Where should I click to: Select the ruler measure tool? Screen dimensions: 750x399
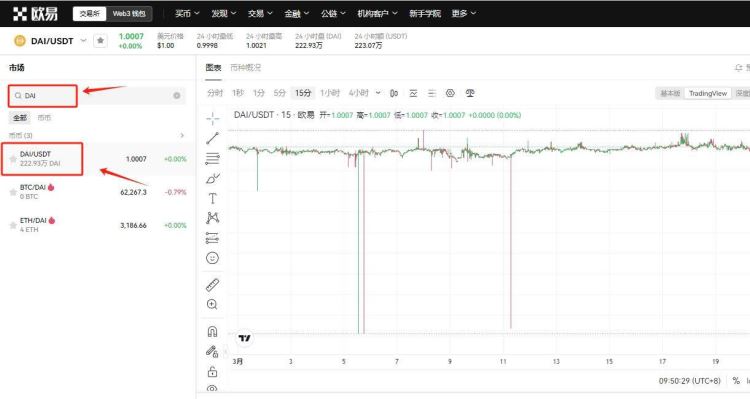[212, 285]
